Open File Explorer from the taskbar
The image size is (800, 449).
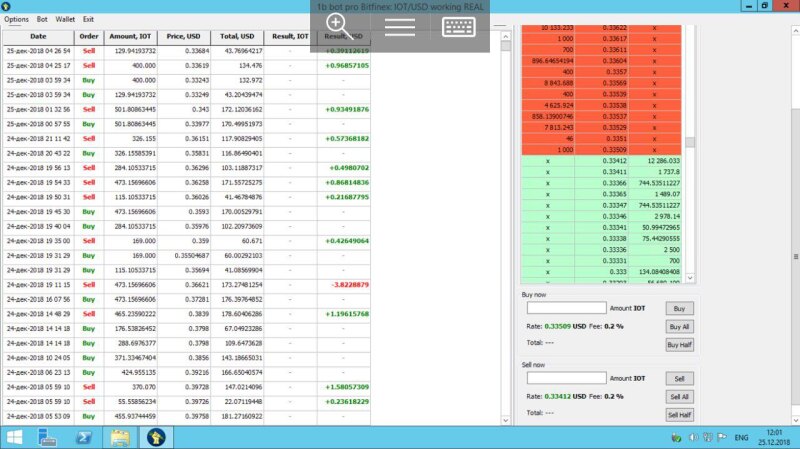click(120, 437)
